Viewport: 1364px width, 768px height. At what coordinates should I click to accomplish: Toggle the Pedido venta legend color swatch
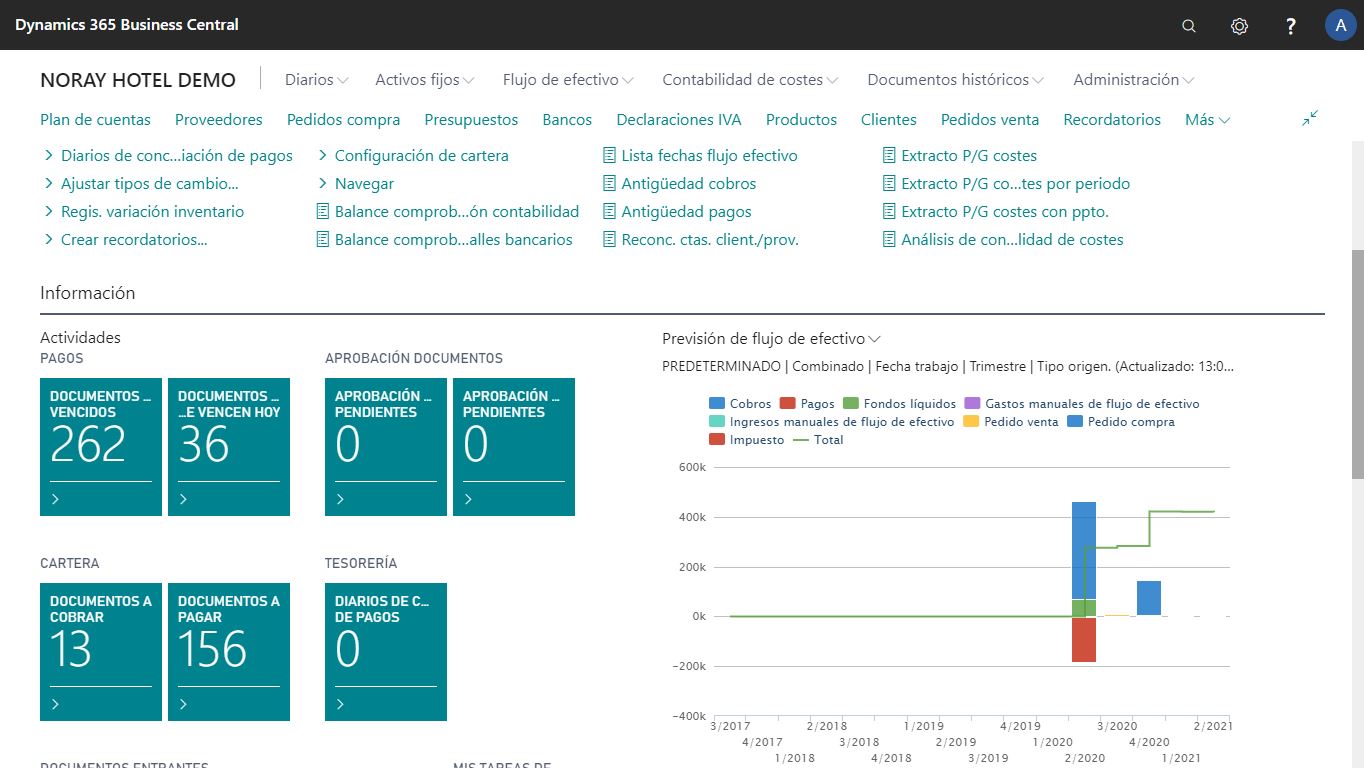tap(971, 421)
